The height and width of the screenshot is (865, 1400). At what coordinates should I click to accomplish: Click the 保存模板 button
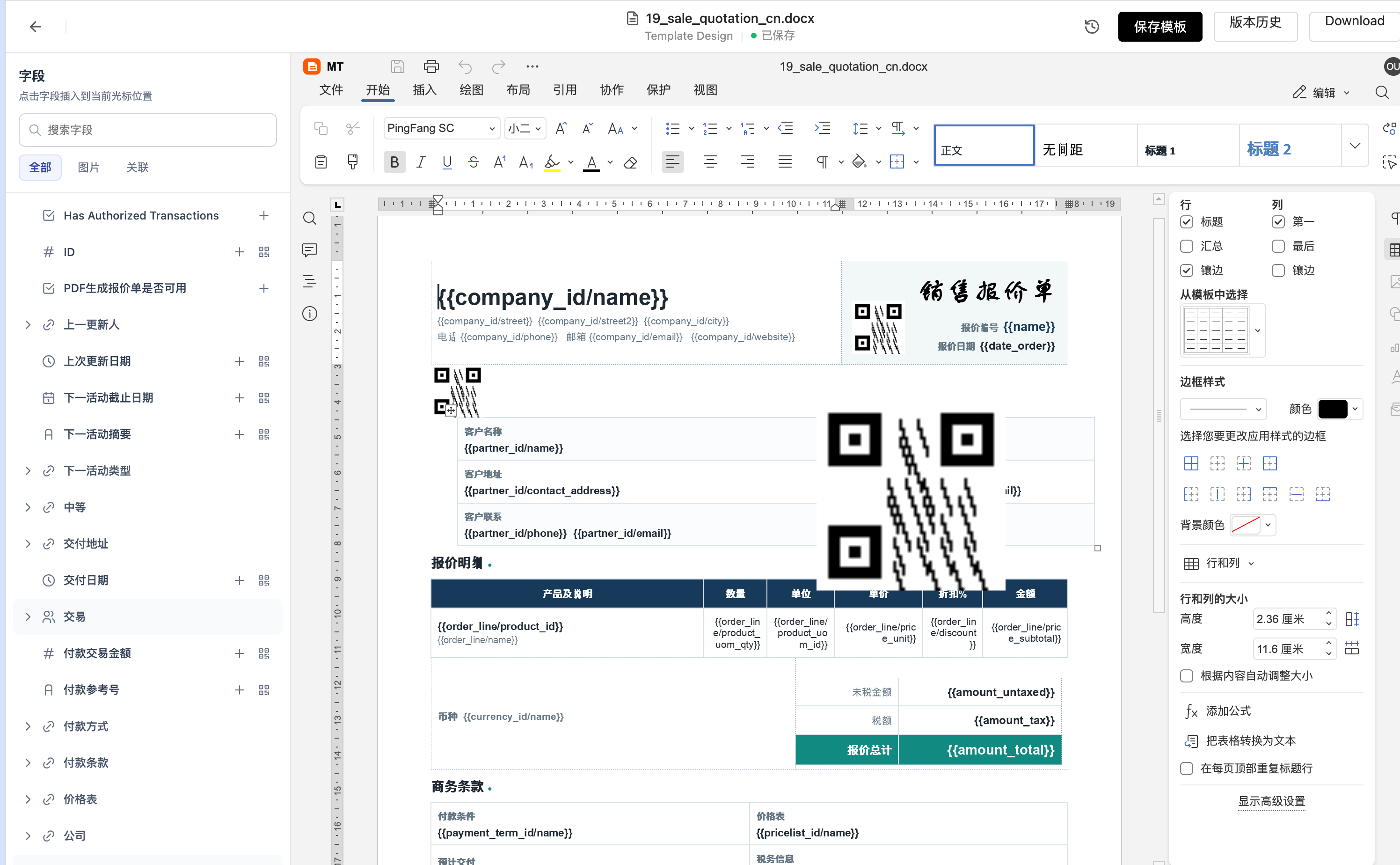[x=1160, y=27]
